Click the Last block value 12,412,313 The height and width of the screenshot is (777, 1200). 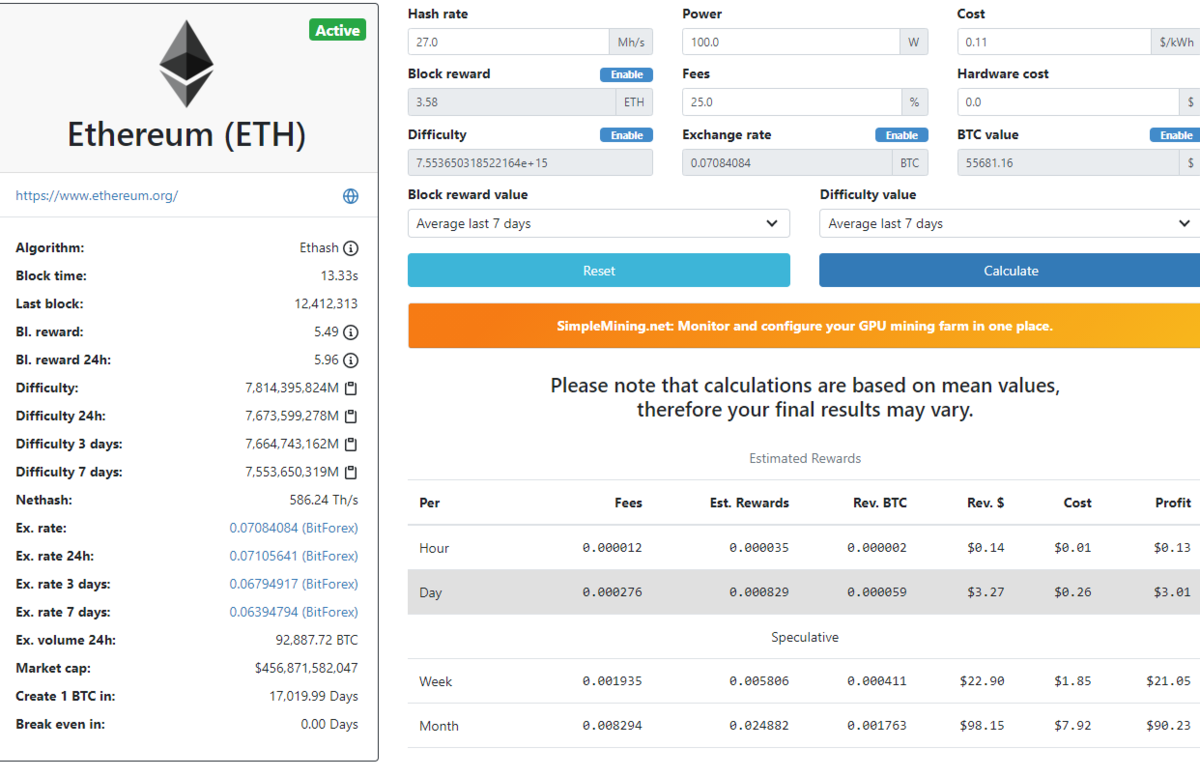tap(326, 304)
